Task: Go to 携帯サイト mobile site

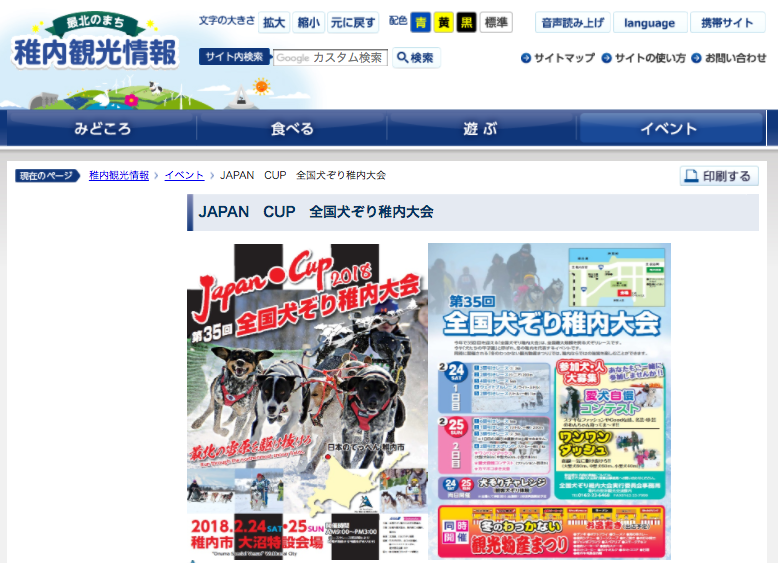Action: click(727, 23)
